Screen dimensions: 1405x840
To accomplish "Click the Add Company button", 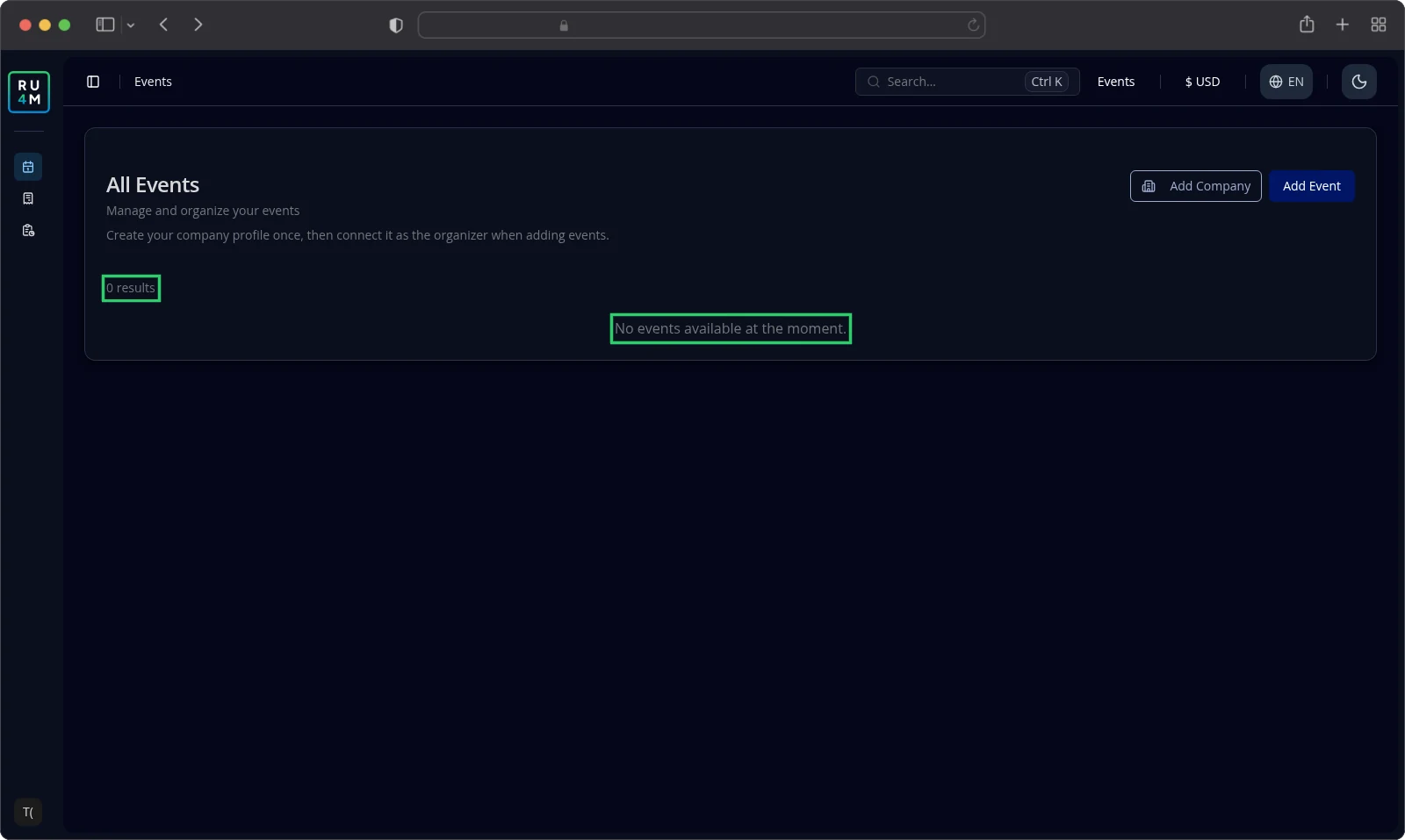I will point(1196,186).
